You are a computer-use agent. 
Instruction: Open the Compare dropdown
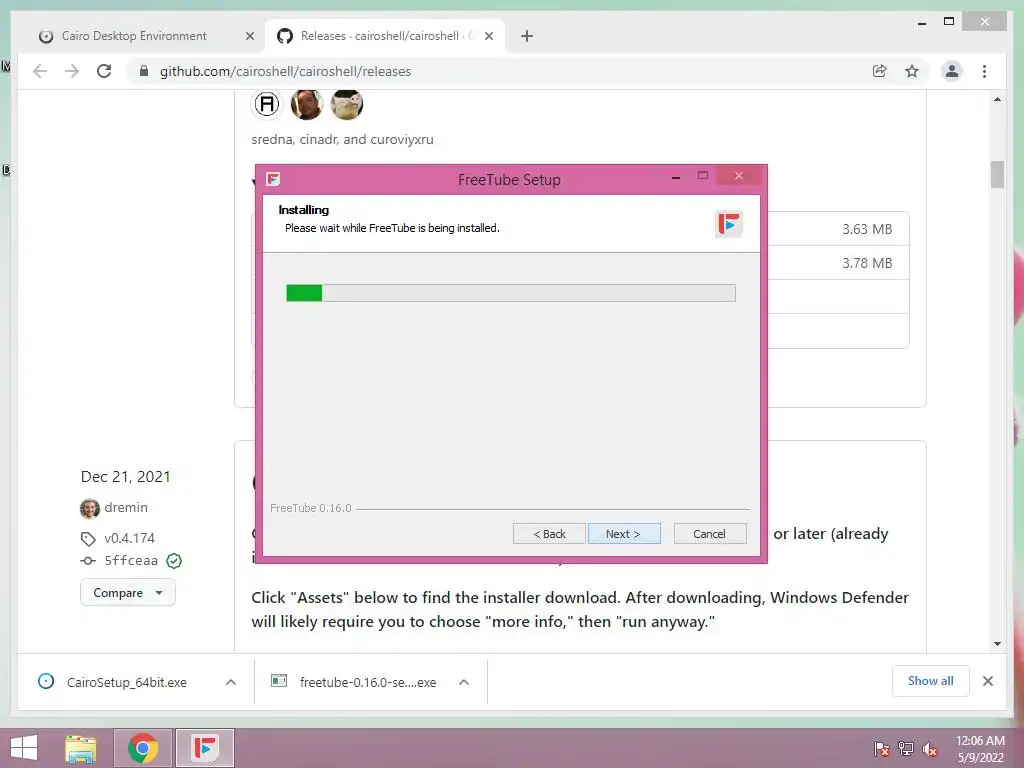128,592
